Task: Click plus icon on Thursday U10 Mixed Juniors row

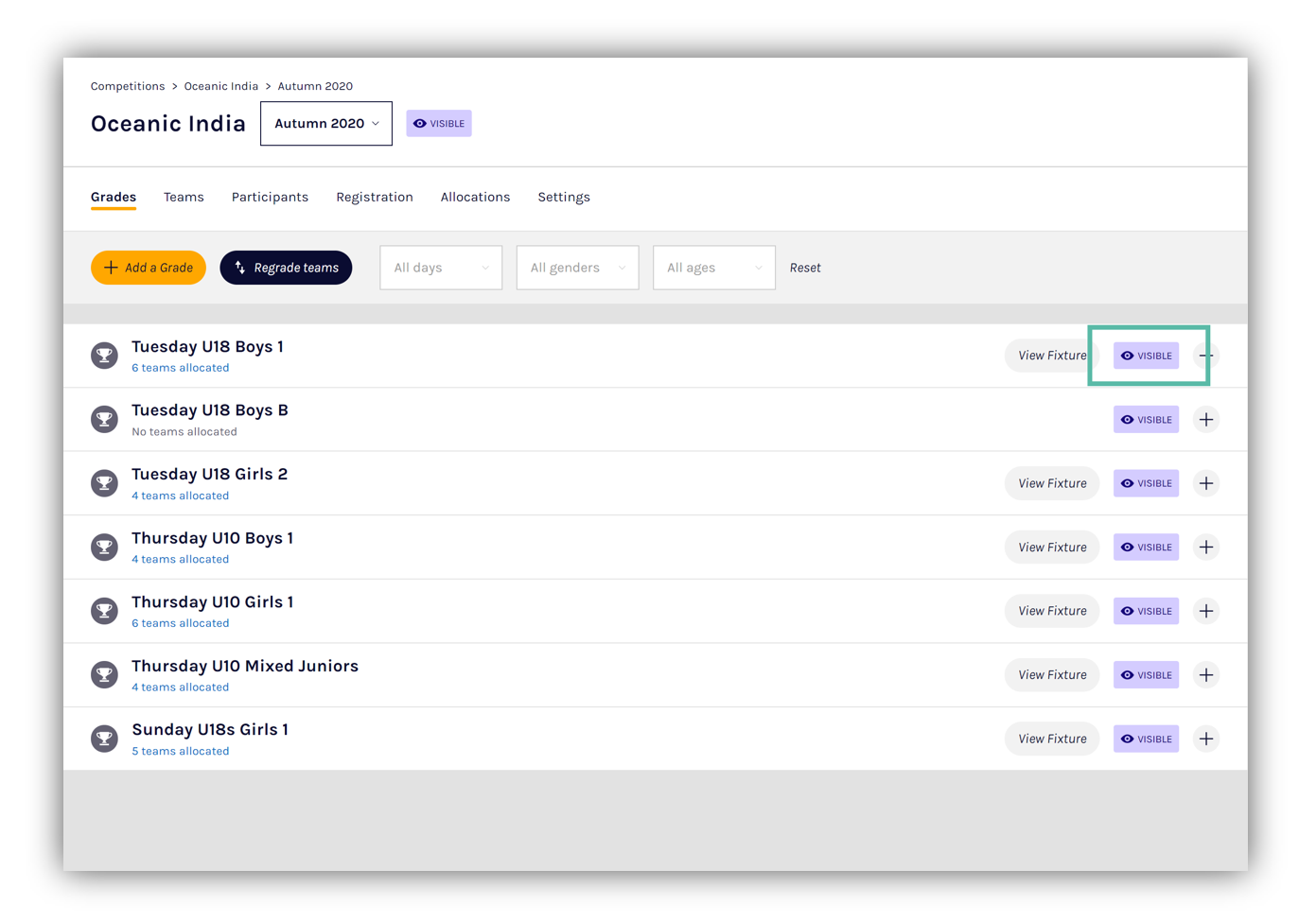Action: pyautogui.click(x=1205, y=675)
